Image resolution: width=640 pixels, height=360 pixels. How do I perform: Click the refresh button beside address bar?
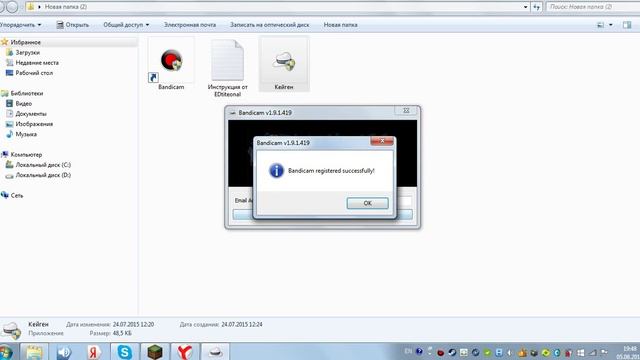[536, 7]
